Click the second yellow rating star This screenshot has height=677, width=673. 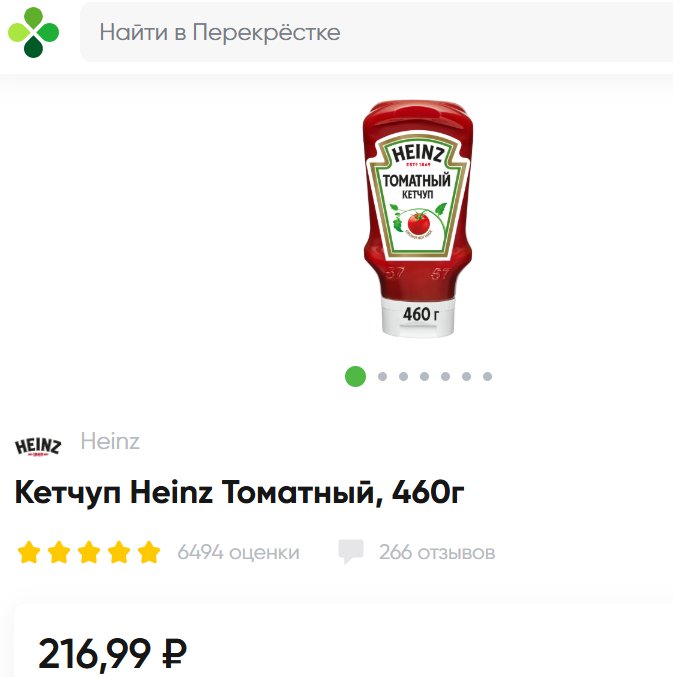point(59,552)
